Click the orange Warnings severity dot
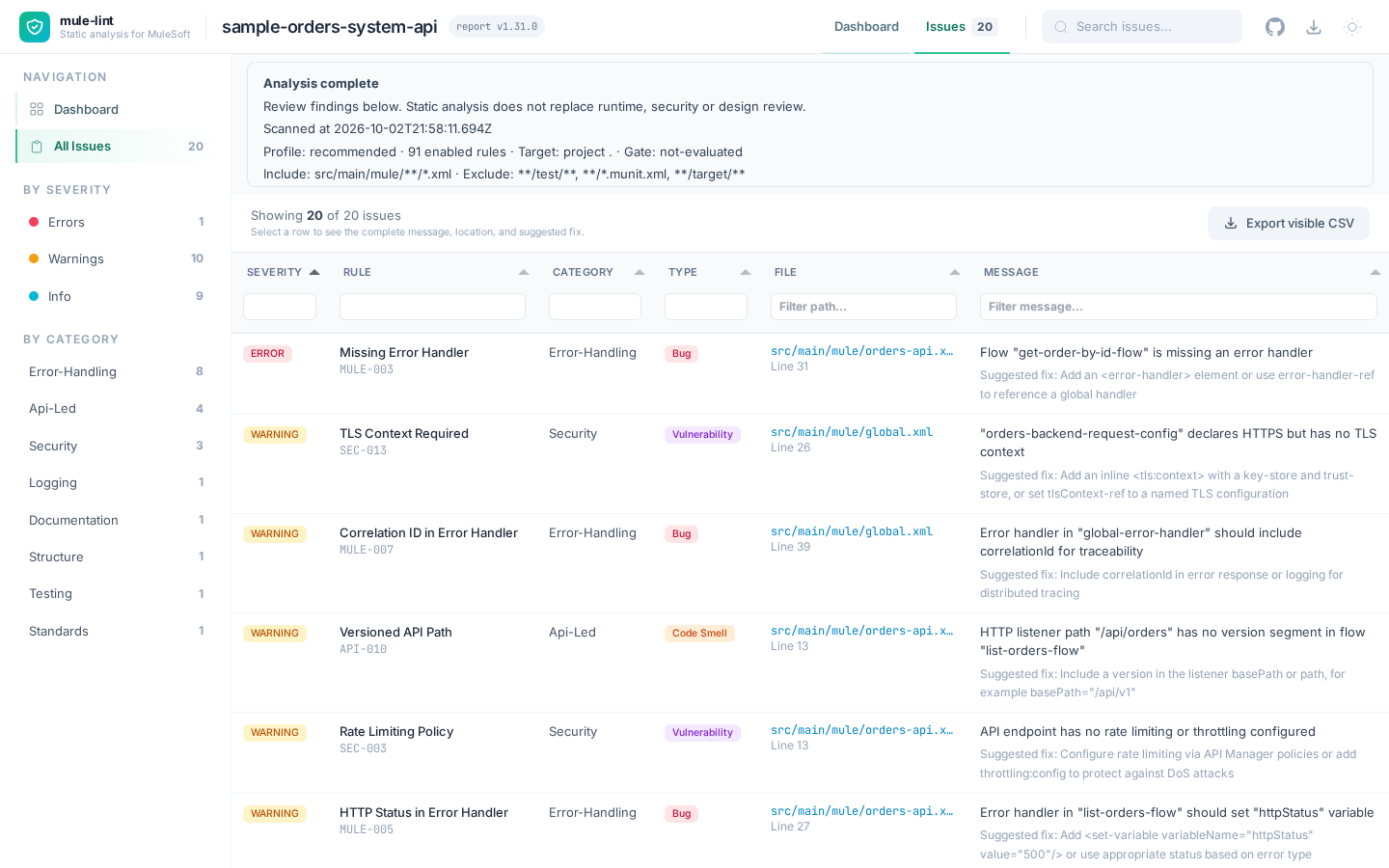The image size is (1389, 868). (x=34, y=258)
